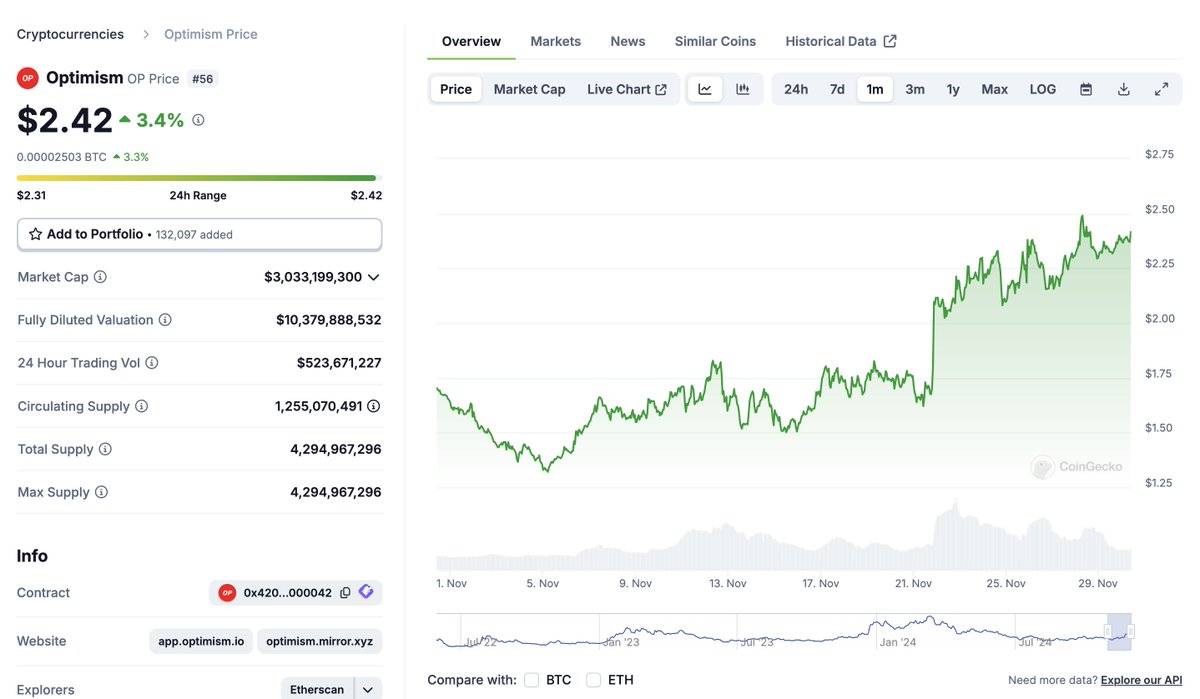Open Circulating Supply label info icon
The image size is (1200, 699).
click(x=142, y=406)
